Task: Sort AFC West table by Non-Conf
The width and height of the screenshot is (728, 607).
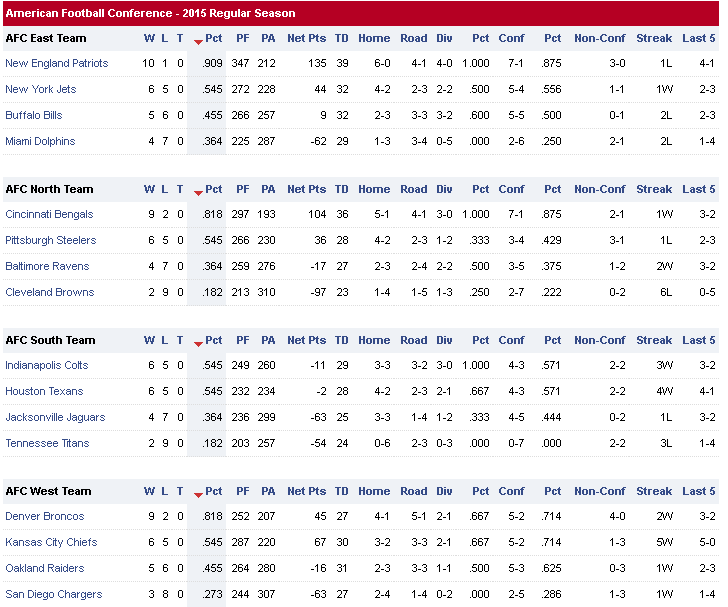Action: [599, 491]
